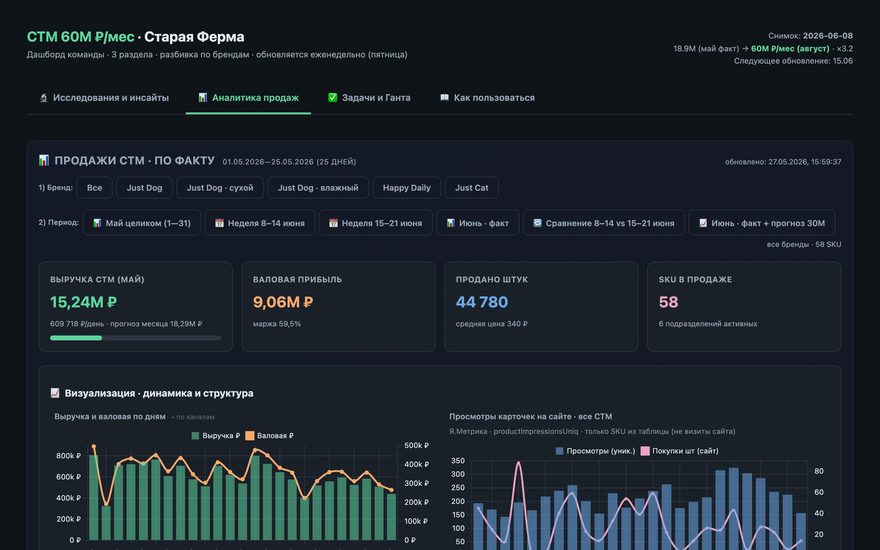The width and height of the screenshot is (880, 550).
Task: Click the revenue progress bar in Выручка card
Action: pos(135,338)
